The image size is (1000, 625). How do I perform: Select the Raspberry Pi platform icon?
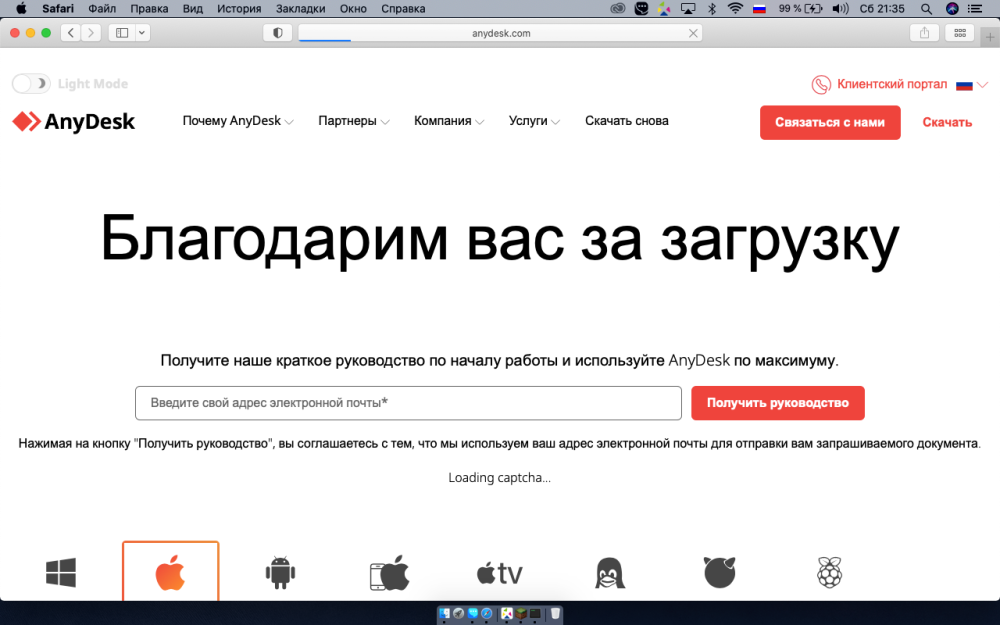(x=830, y=572)
